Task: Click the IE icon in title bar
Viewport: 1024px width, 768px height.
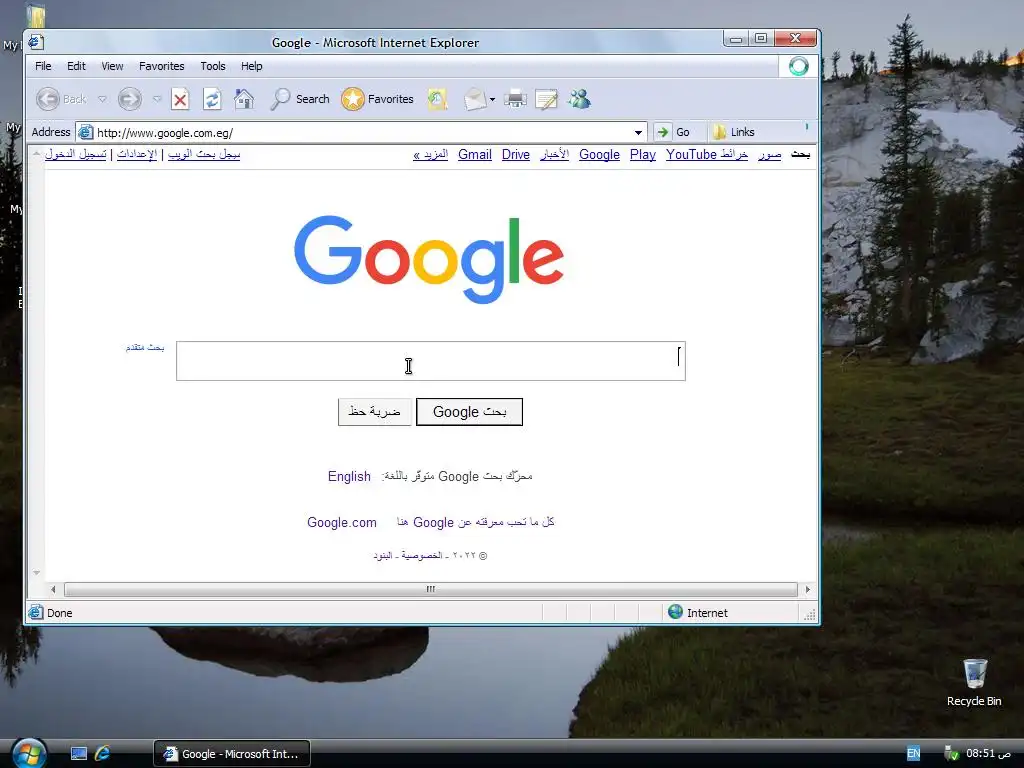Action: [x=36, y=42]
